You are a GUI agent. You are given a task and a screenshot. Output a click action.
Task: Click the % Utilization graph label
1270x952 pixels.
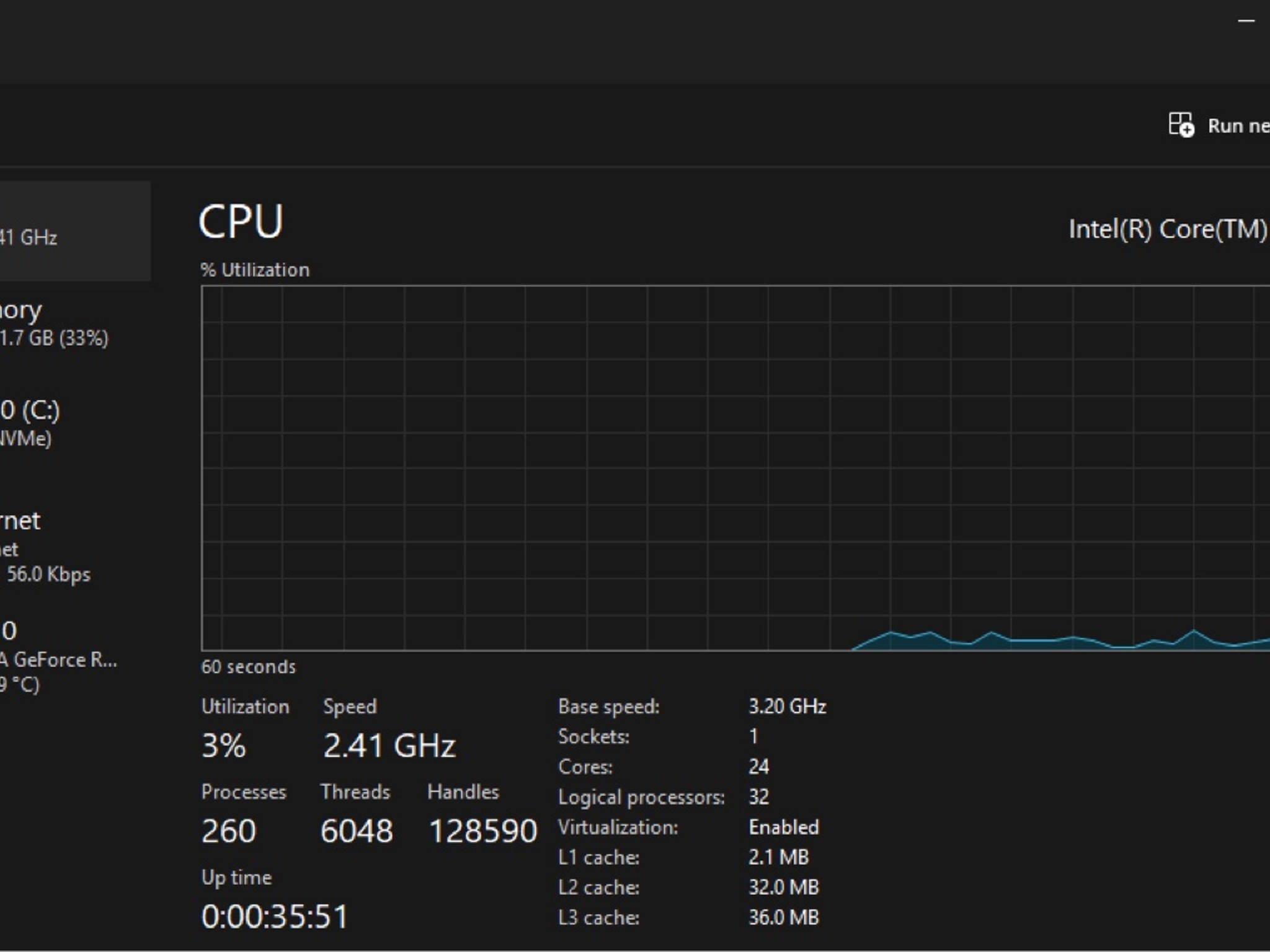coord(255,270)
